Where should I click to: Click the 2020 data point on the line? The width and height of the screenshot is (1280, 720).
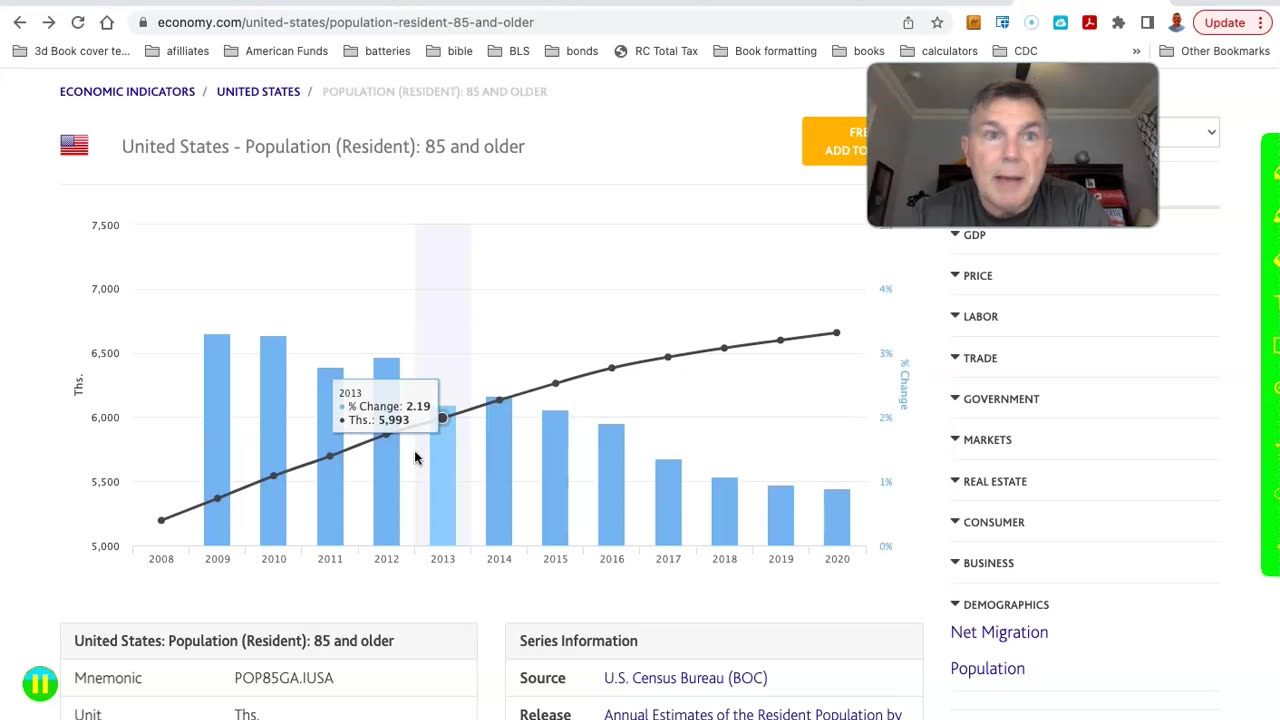837,333
